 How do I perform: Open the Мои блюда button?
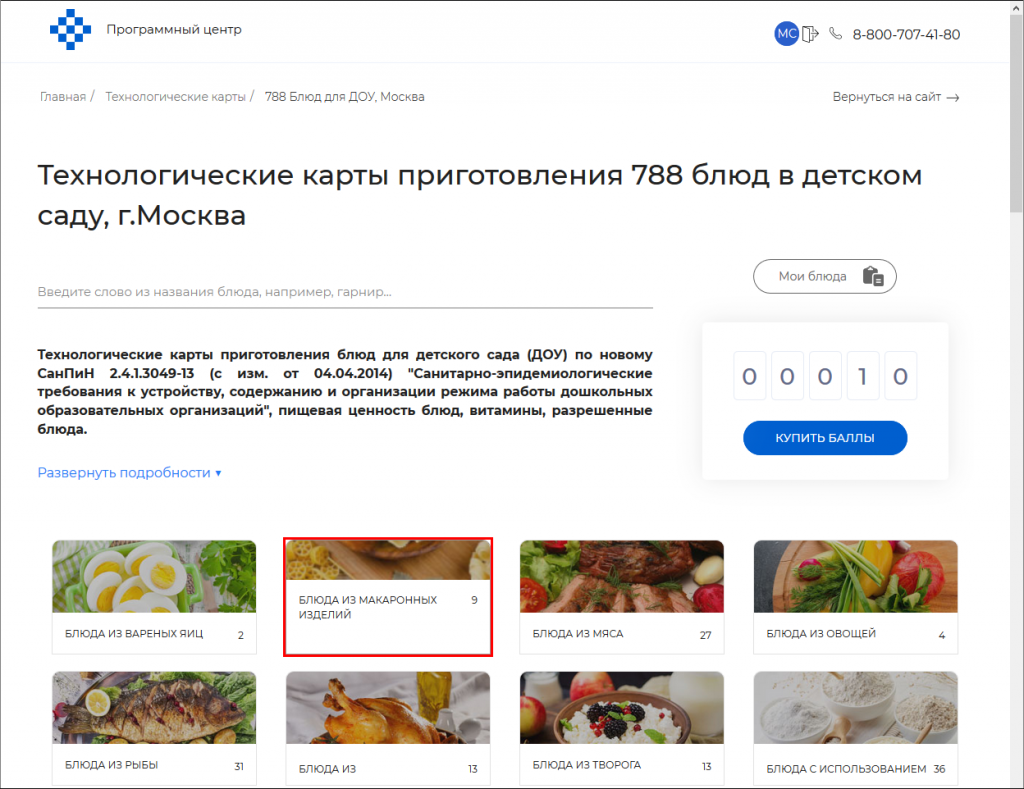[824, 276]
